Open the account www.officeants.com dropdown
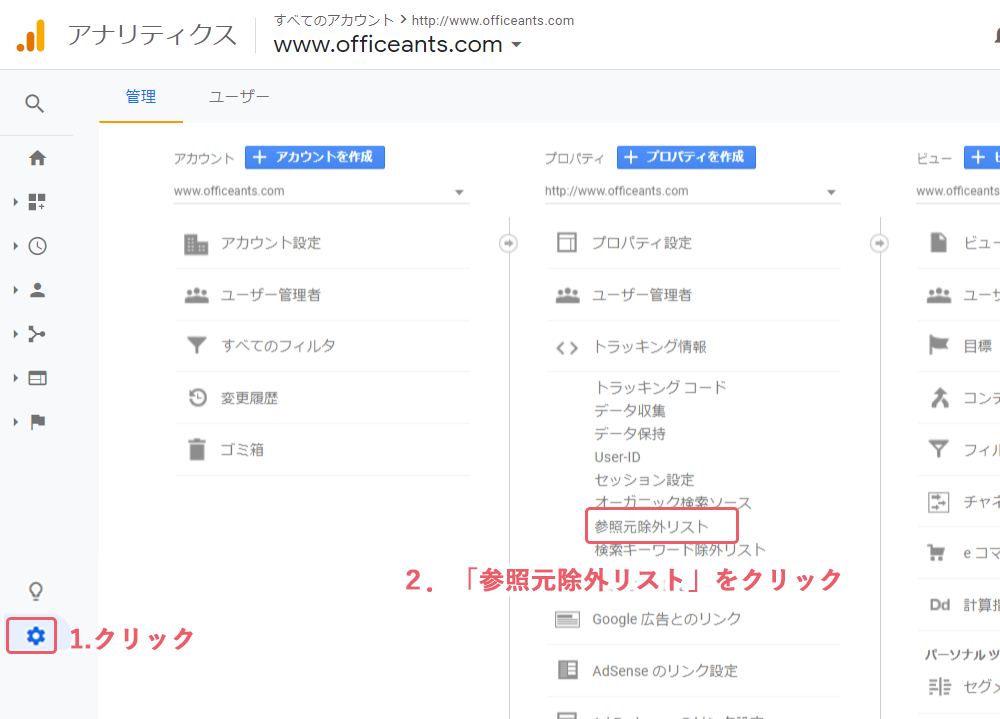The image size is (1000, 719). (x=321, y=191)
